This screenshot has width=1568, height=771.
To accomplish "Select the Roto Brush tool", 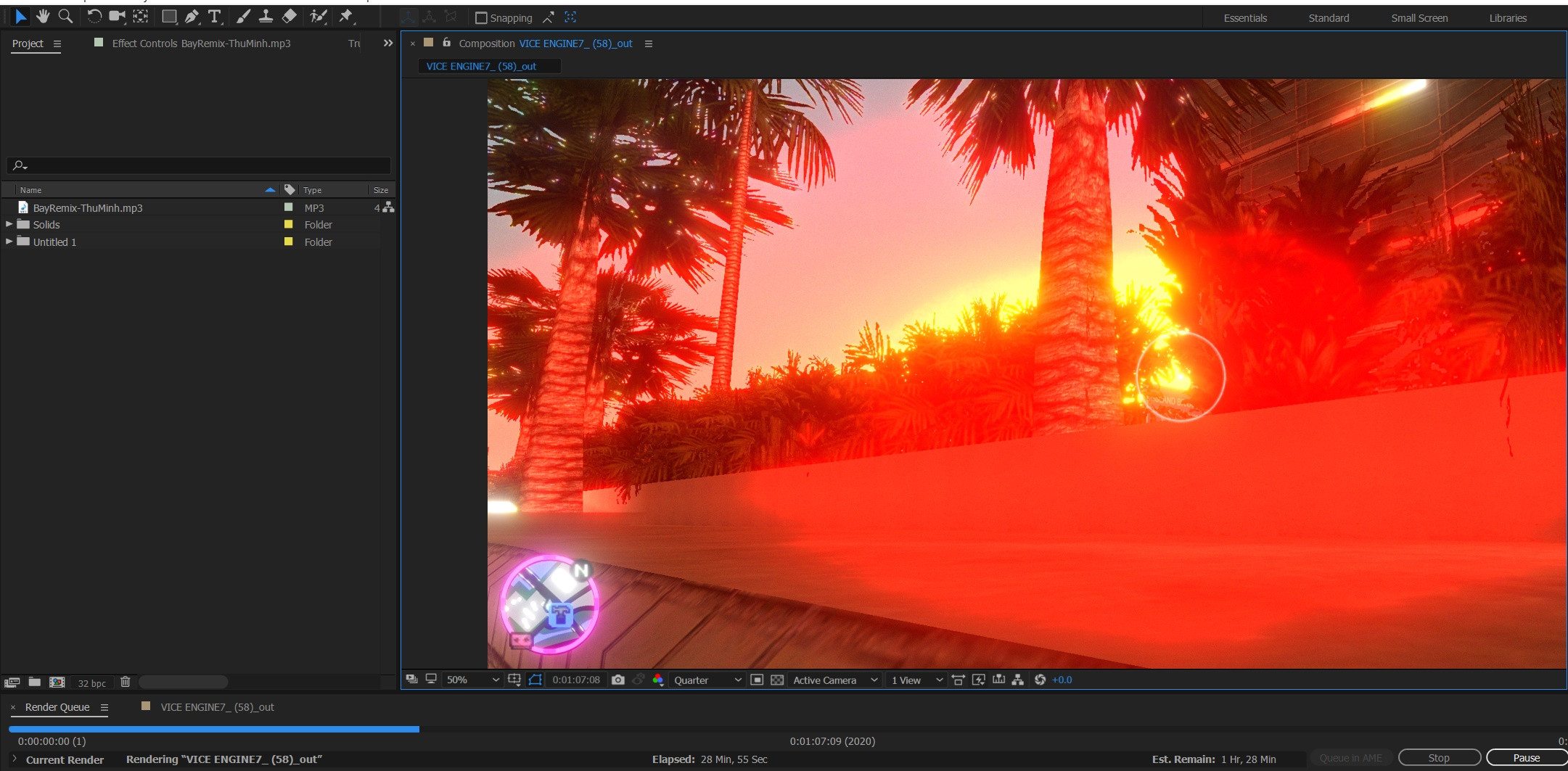I will click(319, 16).
